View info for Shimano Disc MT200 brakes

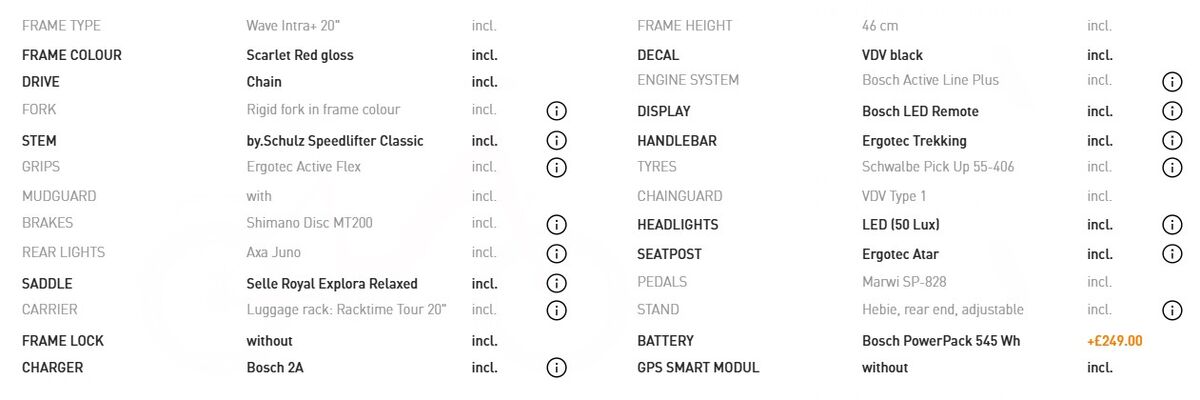[x=557, y=224]
